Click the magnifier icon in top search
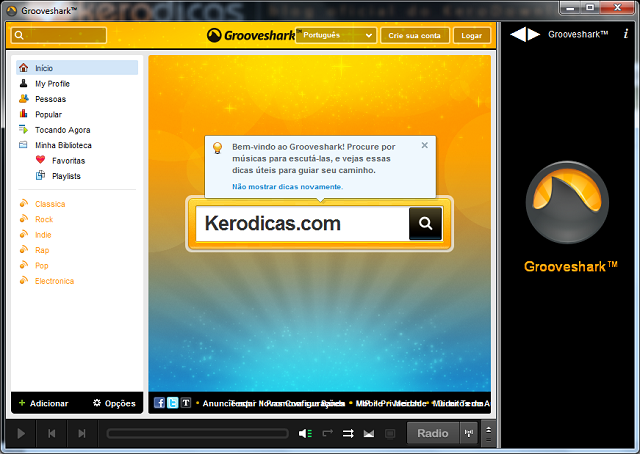Screen dimensions: 640x454 [x=19, y=35]
